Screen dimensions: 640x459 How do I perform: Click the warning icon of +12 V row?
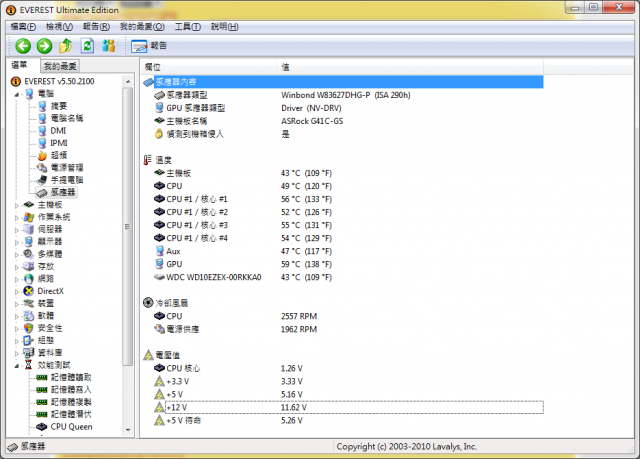159,407
